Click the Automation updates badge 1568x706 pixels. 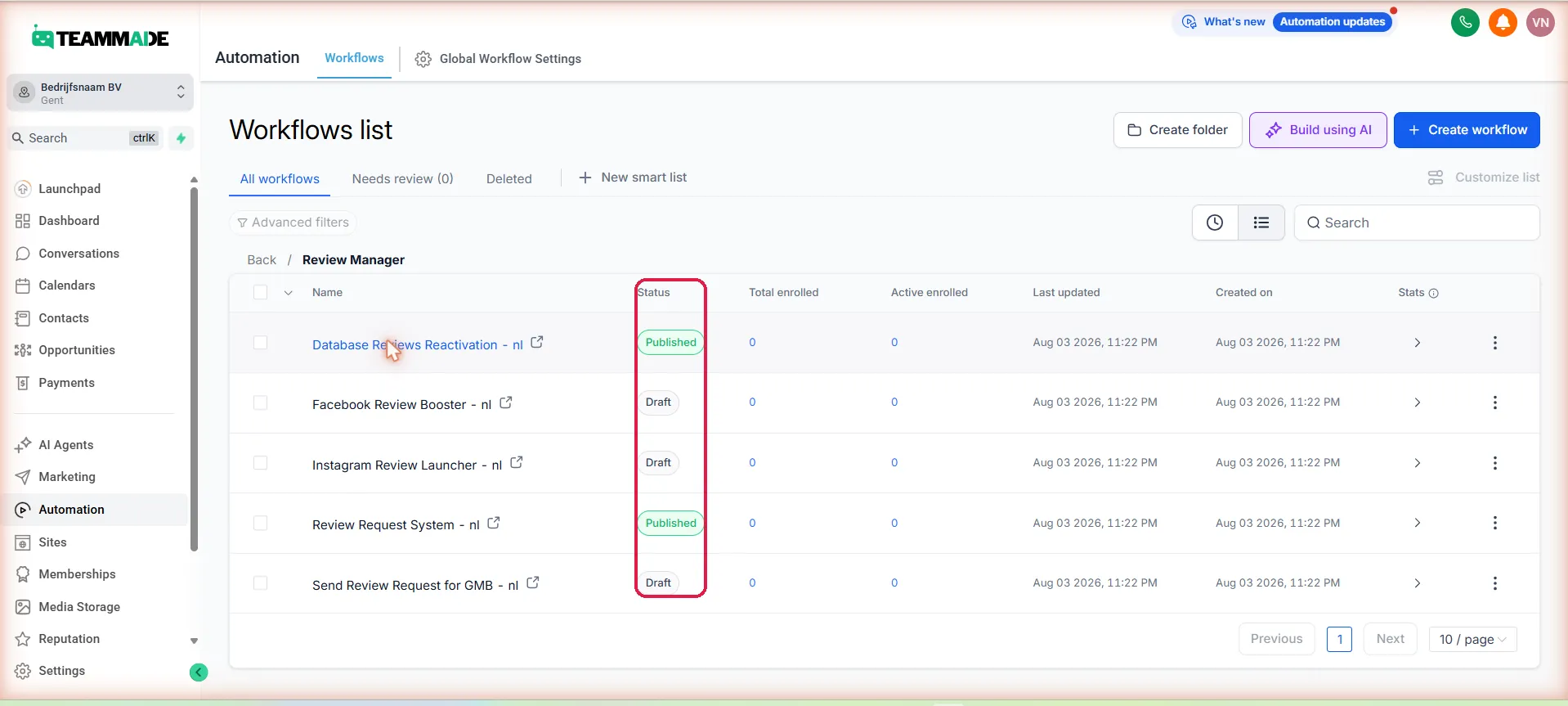coord(1332,22)
